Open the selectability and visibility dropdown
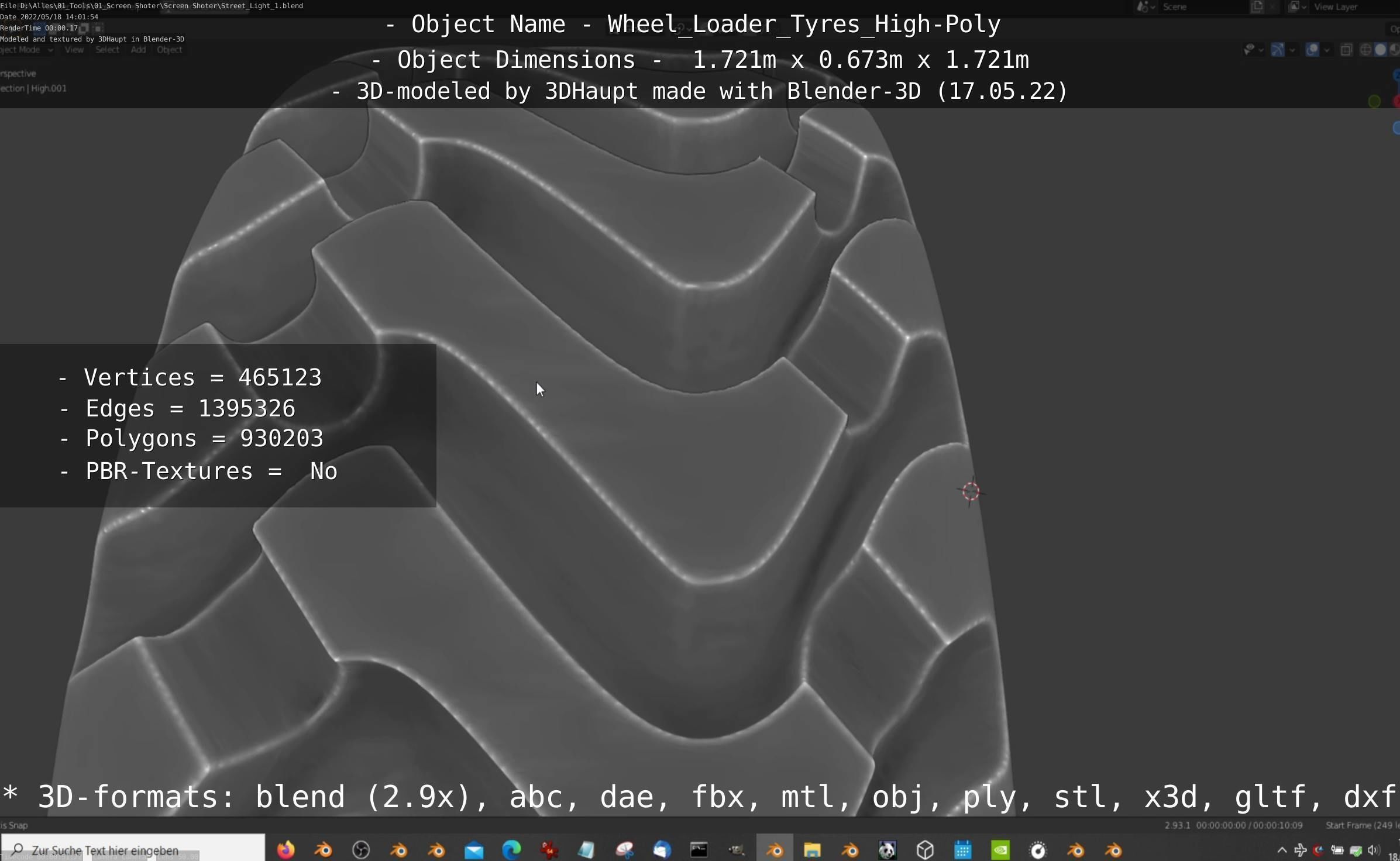 (1253, 50)
